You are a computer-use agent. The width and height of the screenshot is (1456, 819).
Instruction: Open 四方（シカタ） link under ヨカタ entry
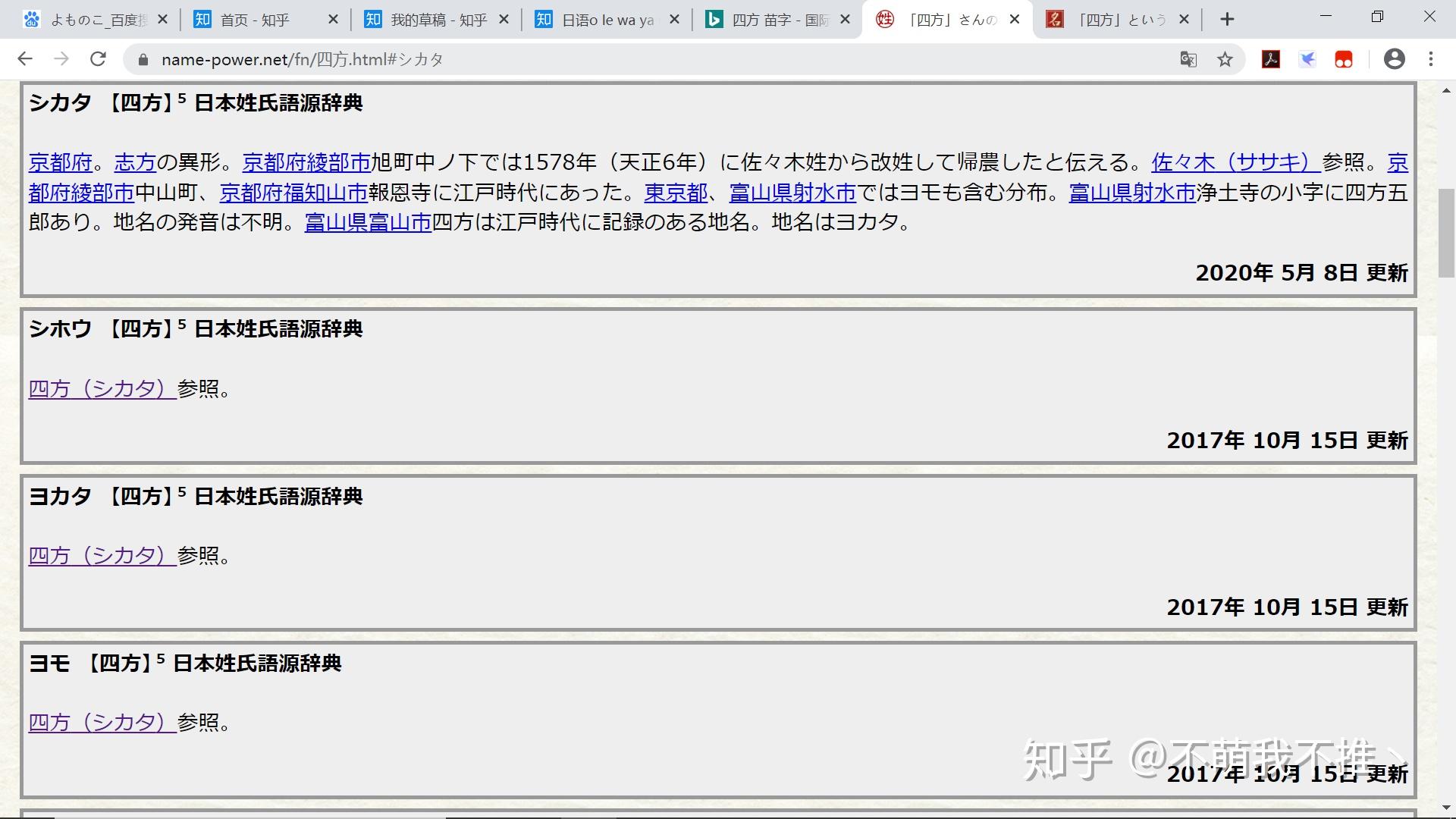click(102, 556)
